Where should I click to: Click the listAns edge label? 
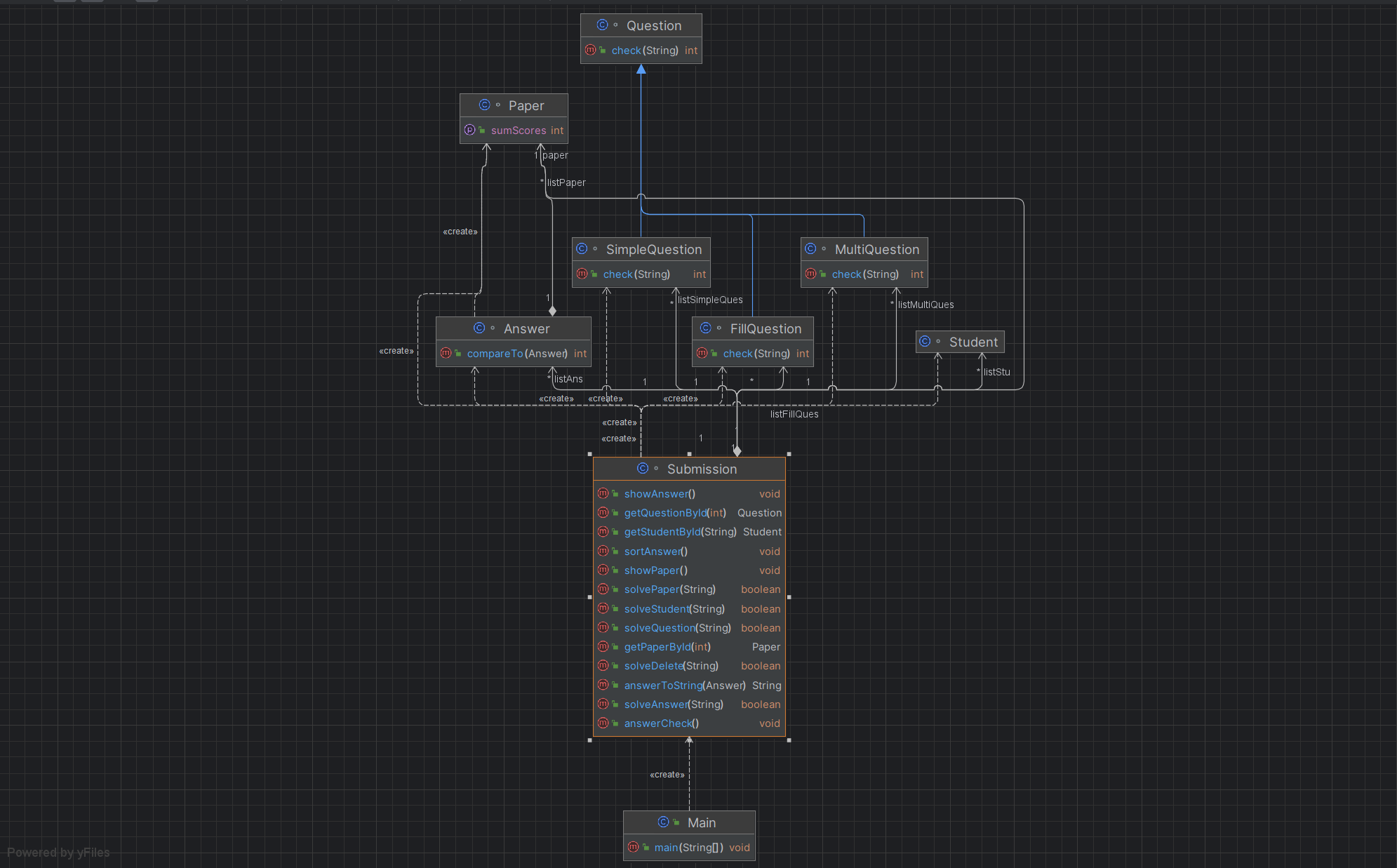[568, 379]
